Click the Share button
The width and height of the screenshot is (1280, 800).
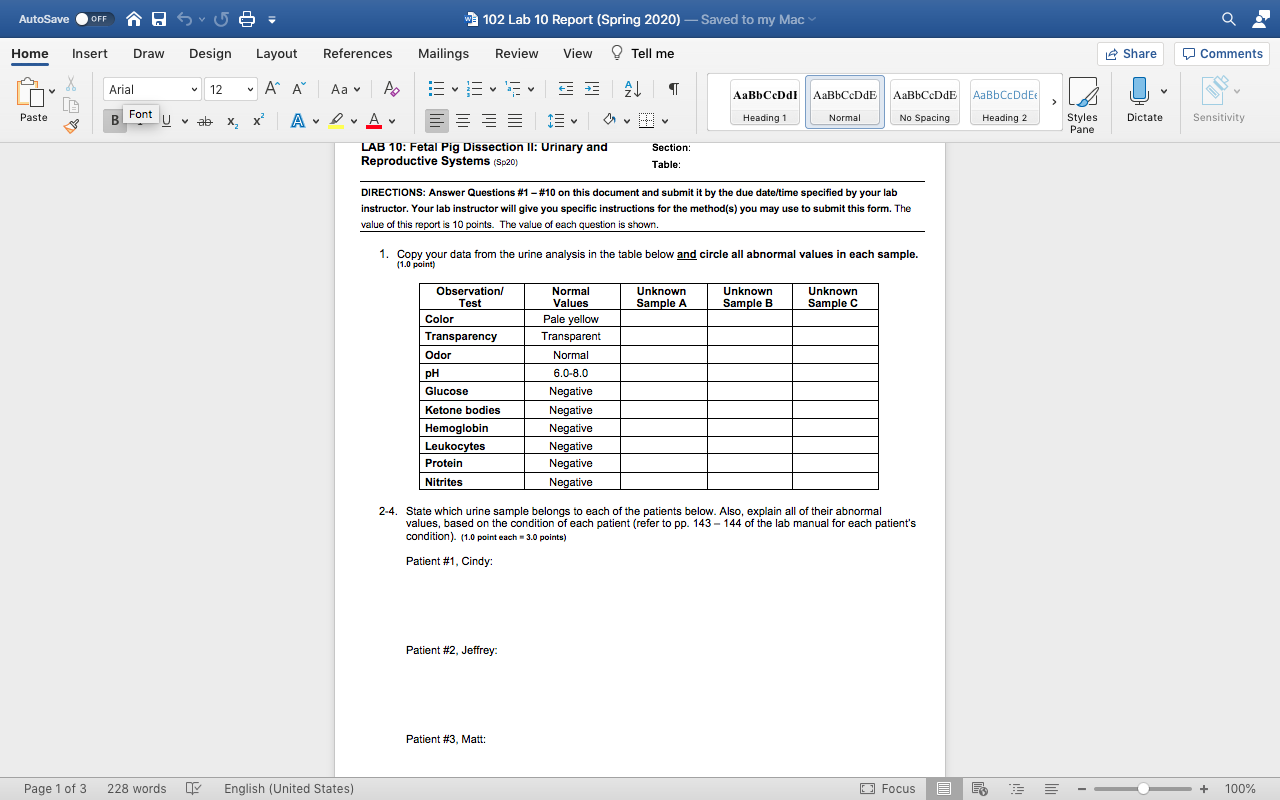(1130, 53)
